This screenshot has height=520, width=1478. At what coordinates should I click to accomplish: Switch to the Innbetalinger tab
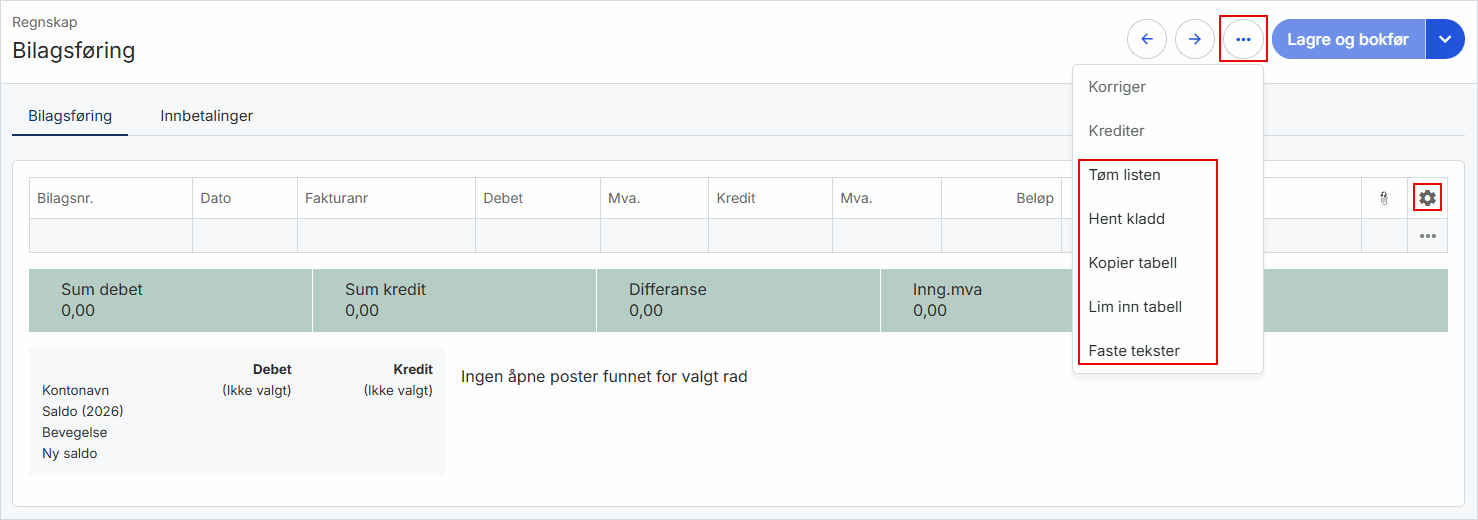(207, 116)
